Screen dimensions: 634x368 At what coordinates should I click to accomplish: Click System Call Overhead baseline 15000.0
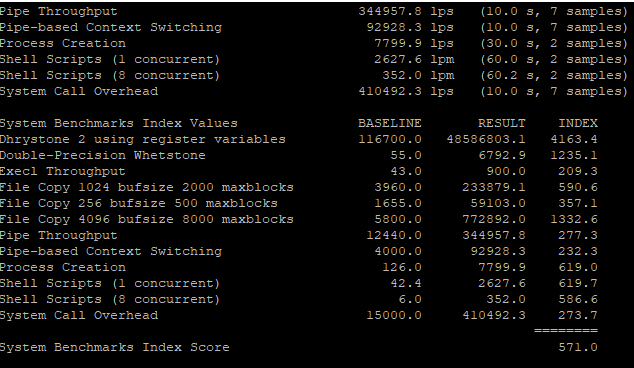click(x=394, y=315)
